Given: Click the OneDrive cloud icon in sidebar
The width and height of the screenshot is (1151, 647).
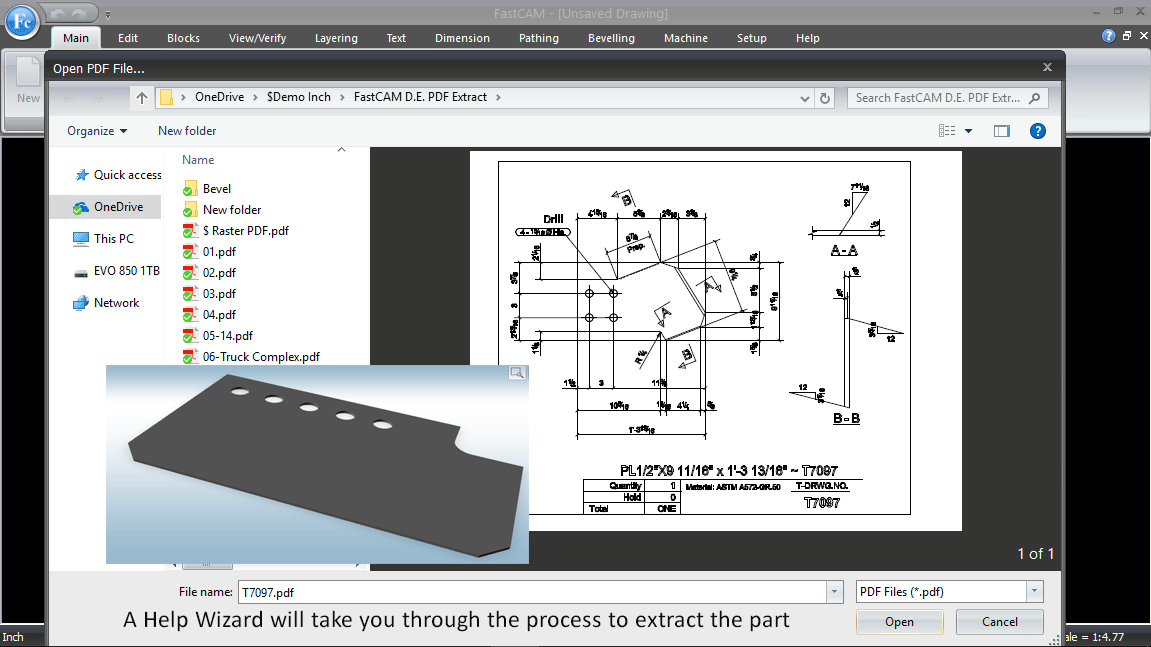Looking at the screenshot, I should click(x=81, y=208).
